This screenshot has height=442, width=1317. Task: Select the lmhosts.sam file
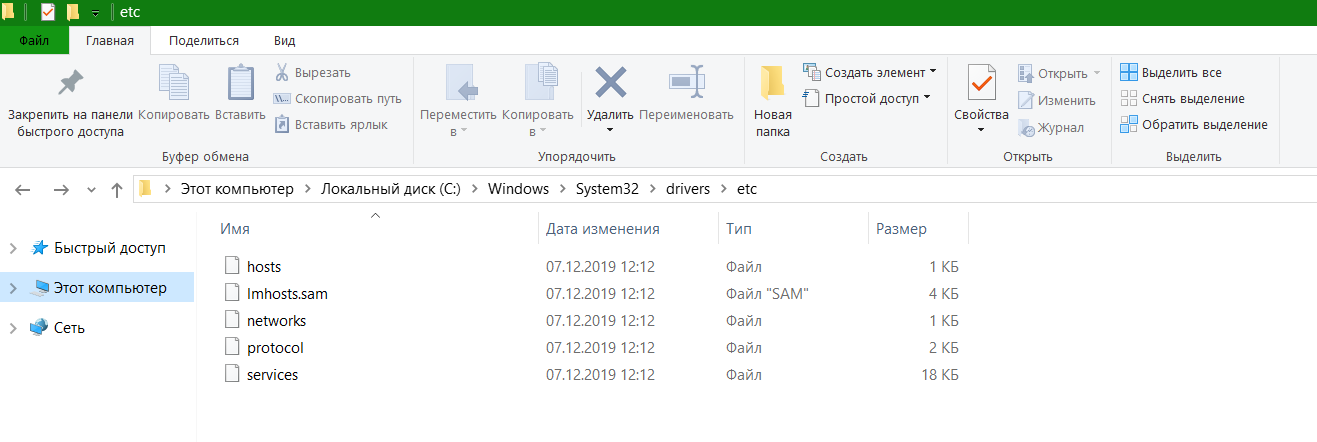[287, 294]
